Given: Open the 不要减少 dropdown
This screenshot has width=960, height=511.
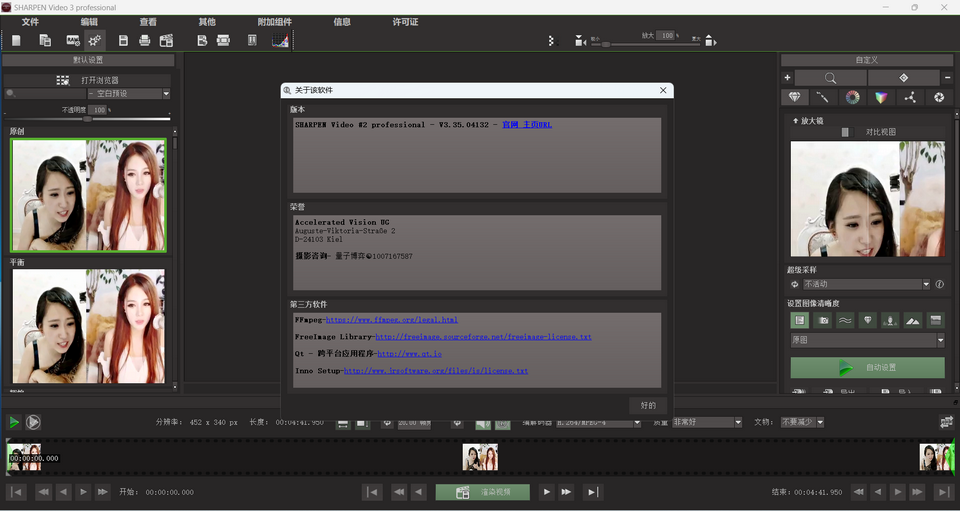Looking at the screenshot, I should (803, 422).
